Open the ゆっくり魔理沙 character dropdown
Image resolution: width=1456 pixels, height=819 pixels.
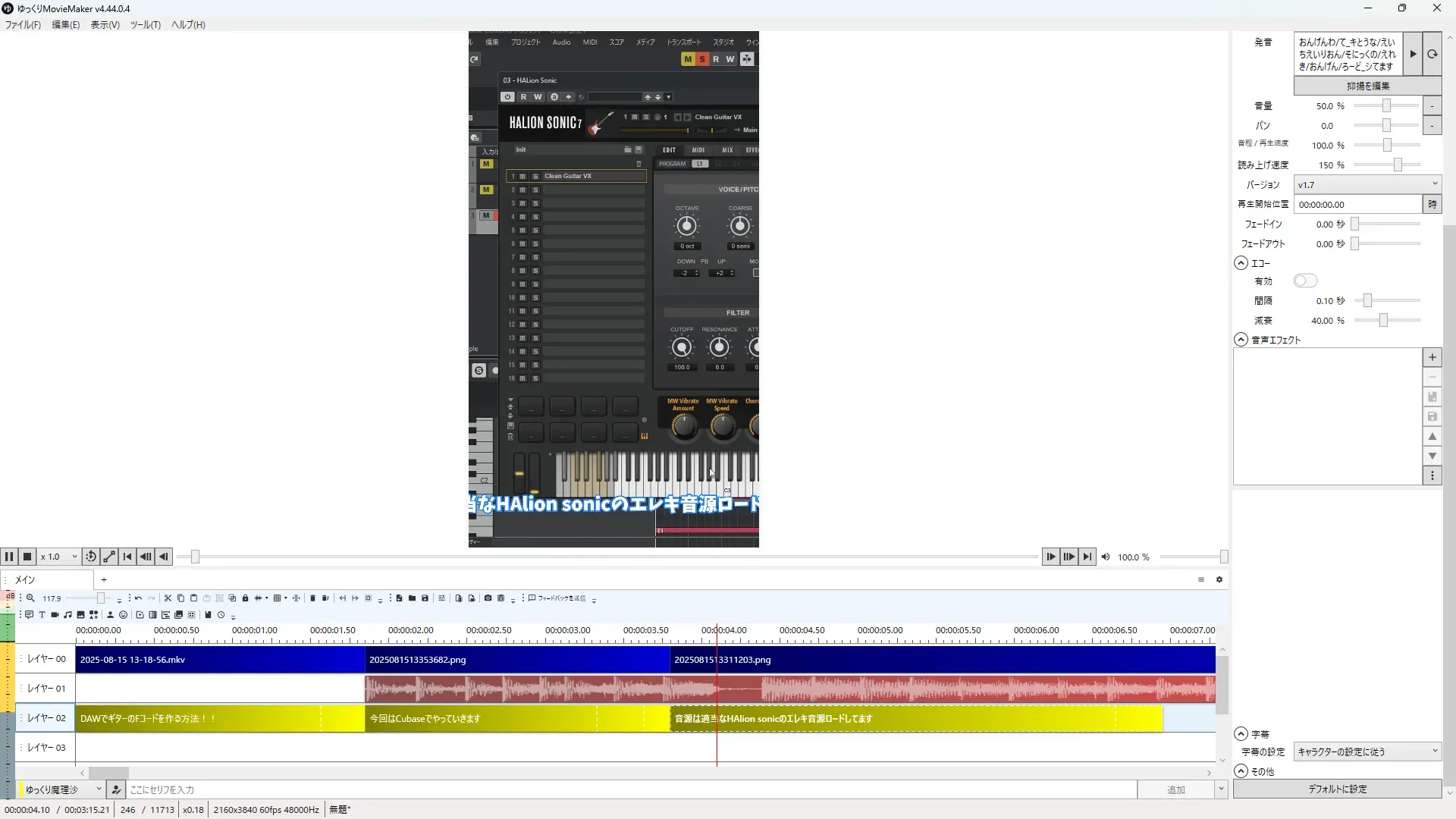(x=62, y=789)
